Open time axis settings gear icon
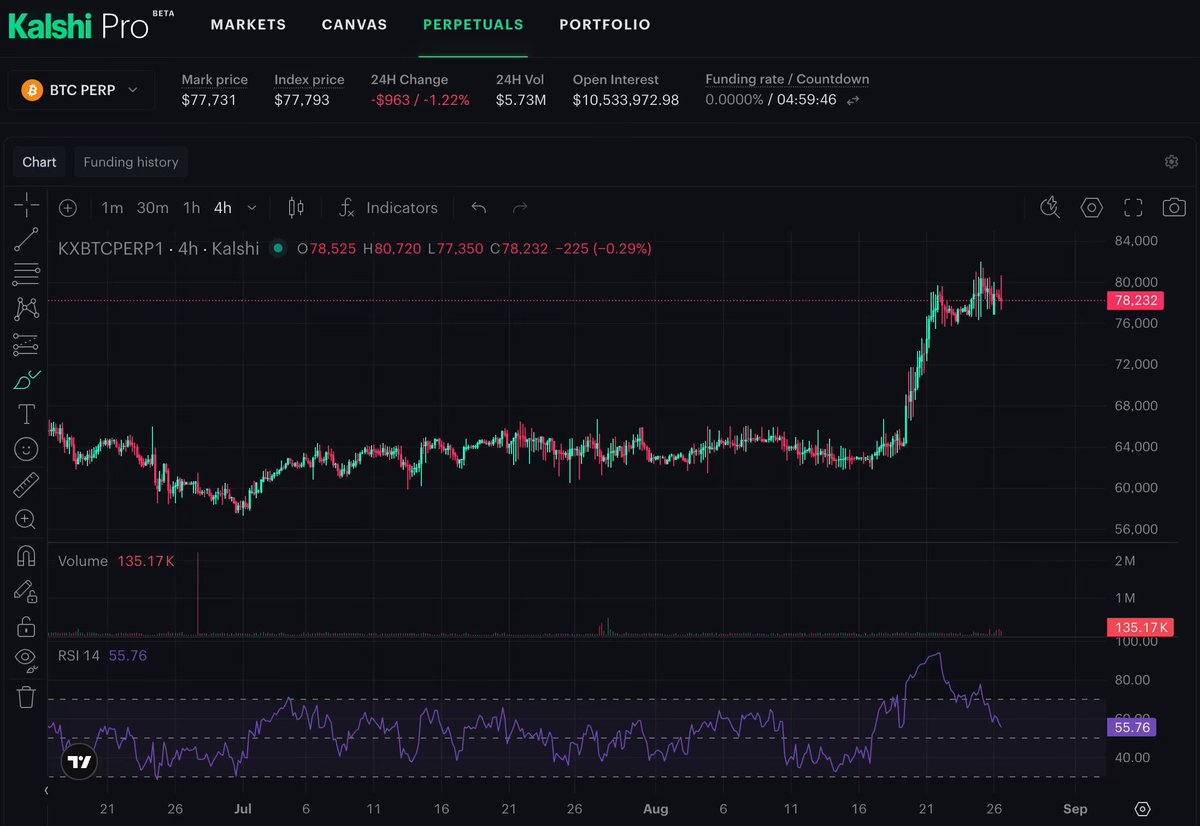This screenshot has height=826, width=1200. [x=1144, y=808]
